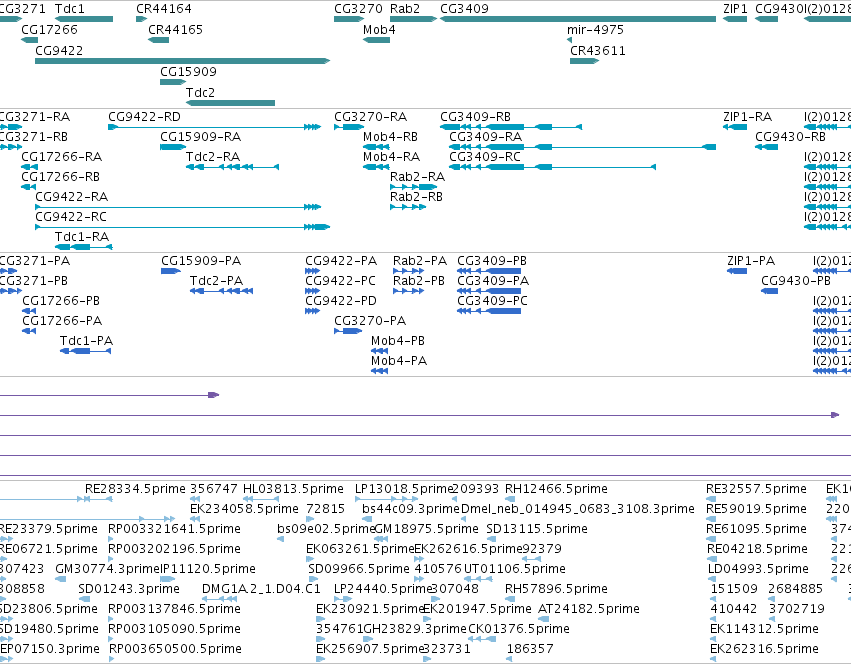This screenshot has height=664, width=851.
Task: Click the CG15909 gene label
Action: [188, 72]
